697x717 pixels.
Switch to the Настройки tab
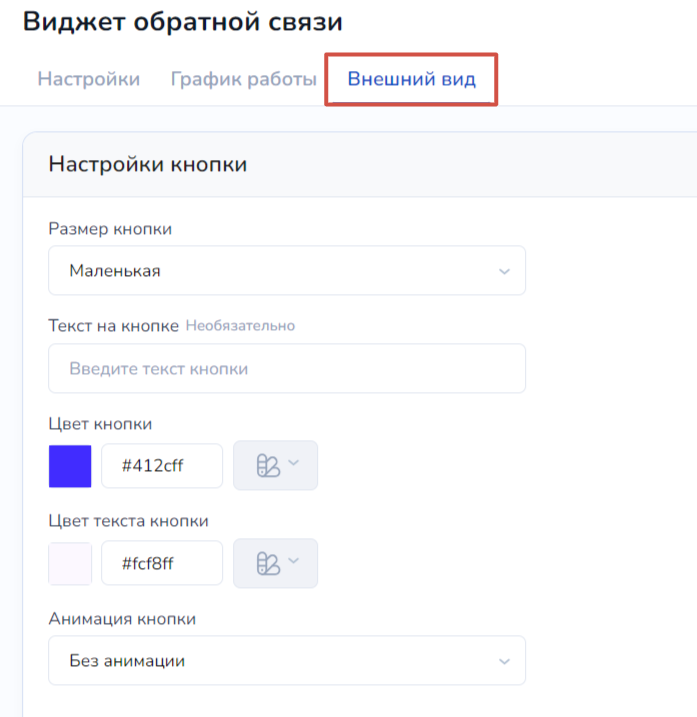89,79
